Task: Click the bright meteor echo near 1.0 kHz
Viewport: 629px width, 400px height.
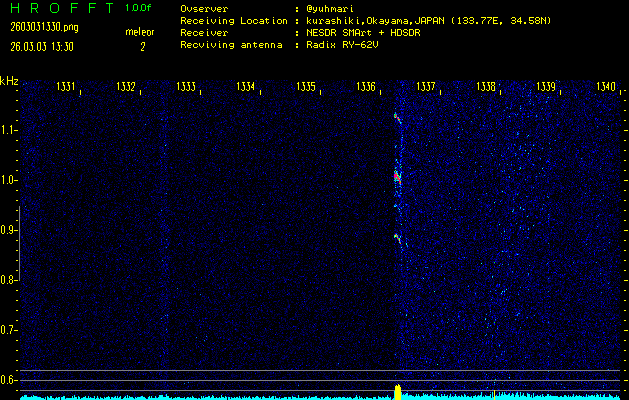Action: pos(397,178)
